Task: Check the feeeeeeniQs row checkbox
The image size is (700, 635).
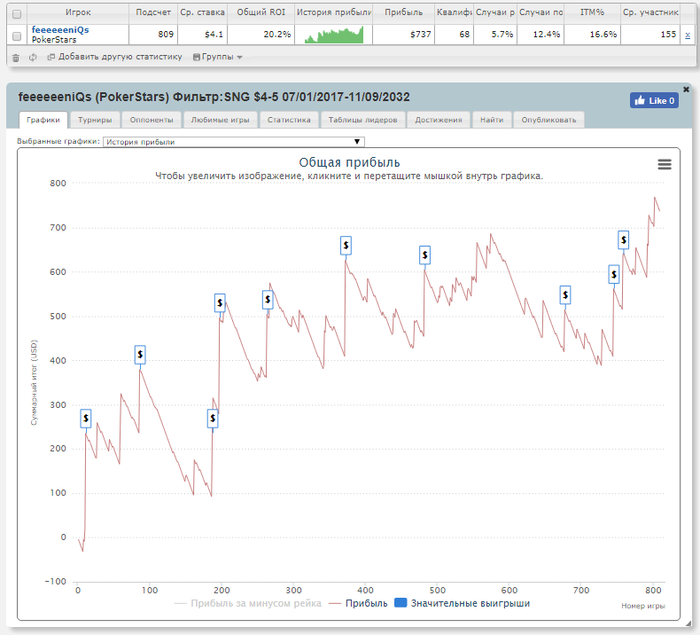Action: [x=17, y=36]
